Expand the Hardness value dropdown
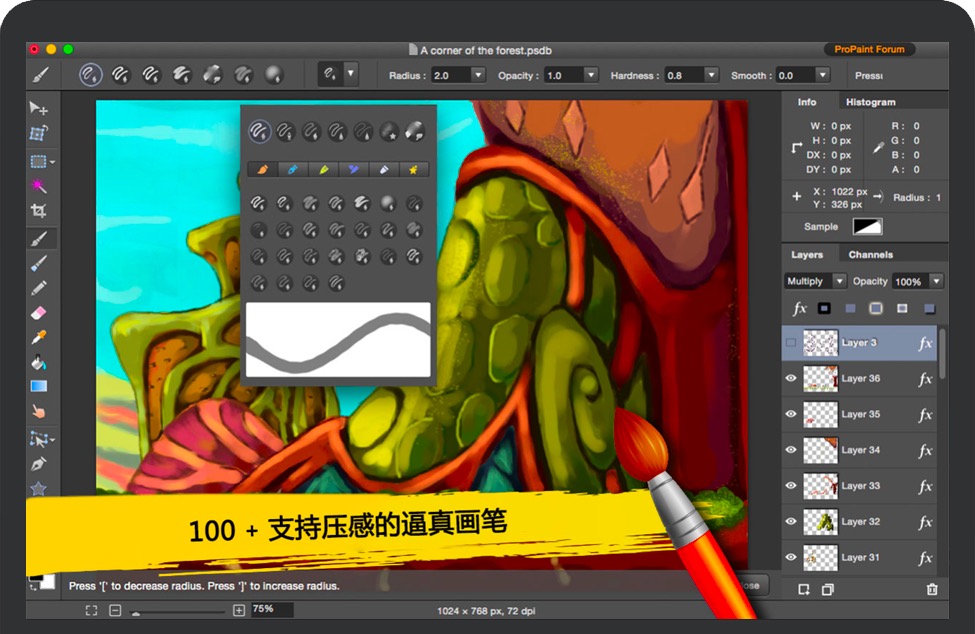The image size is (975, 634). 711,75
